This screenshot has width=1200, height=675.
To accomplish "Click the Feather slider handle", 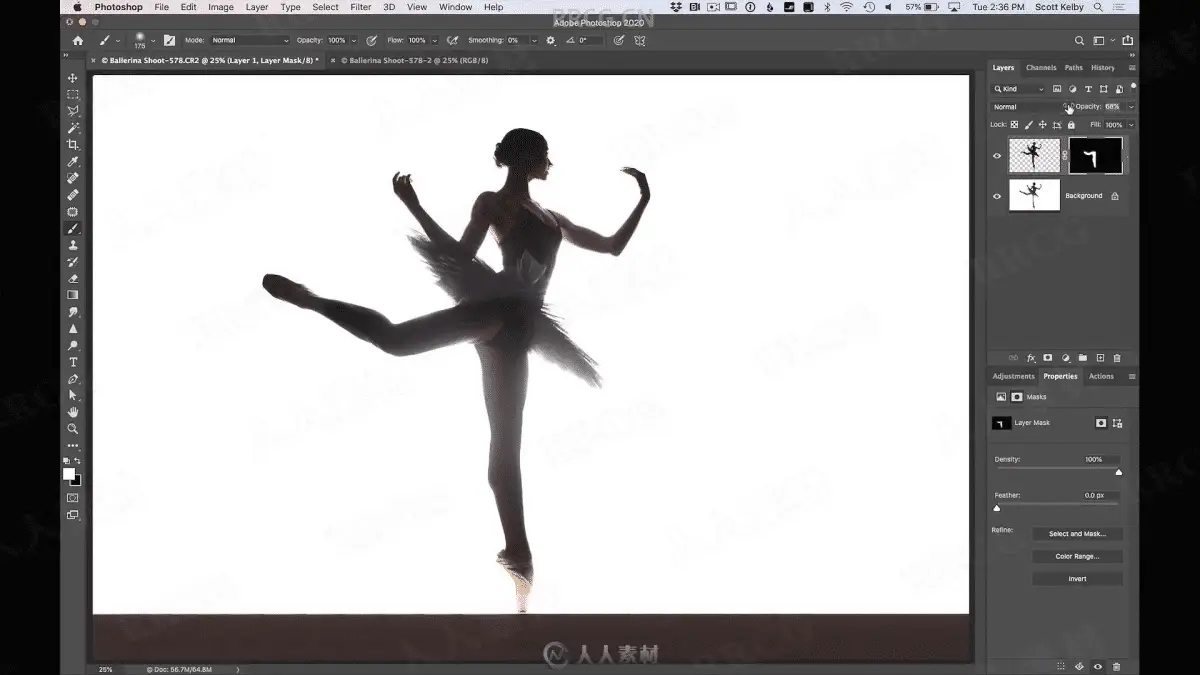I will pos(996,508).
